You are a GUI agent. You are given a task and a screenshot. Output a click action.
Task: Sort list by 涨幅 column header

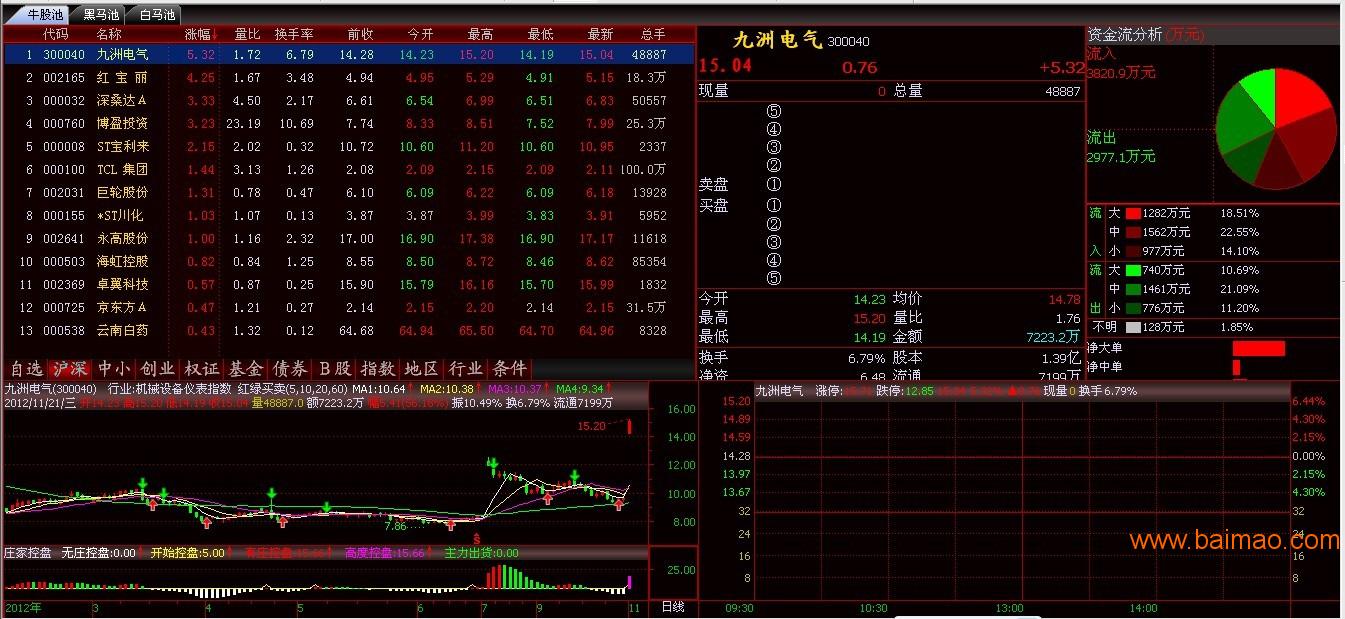click(200, 34)
